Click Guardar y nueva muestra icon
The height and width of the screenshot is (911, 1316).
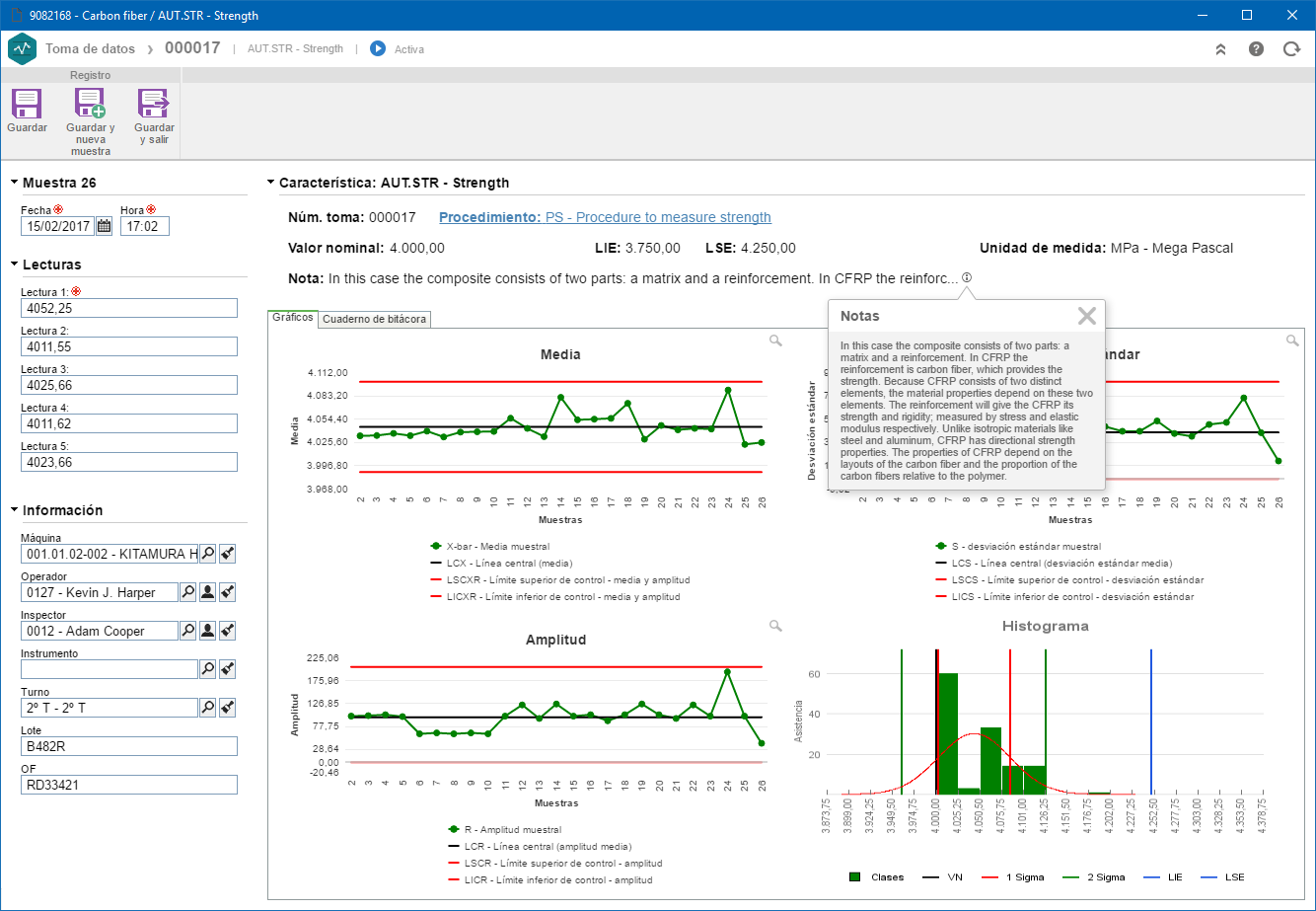90,104
